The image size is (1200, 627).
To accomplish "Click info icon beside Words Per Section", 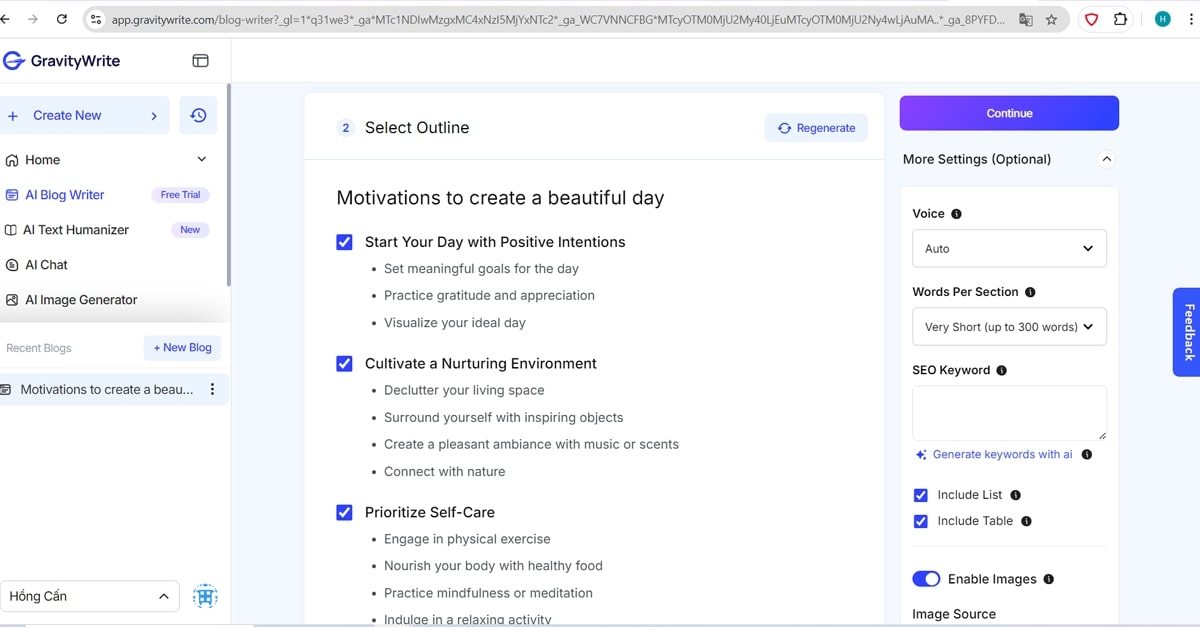I will (1030, 292).
